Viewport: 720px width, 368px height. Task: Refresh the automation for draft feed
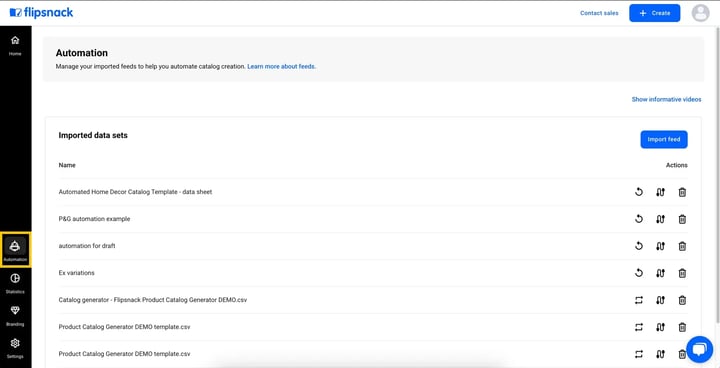point(638,246)
